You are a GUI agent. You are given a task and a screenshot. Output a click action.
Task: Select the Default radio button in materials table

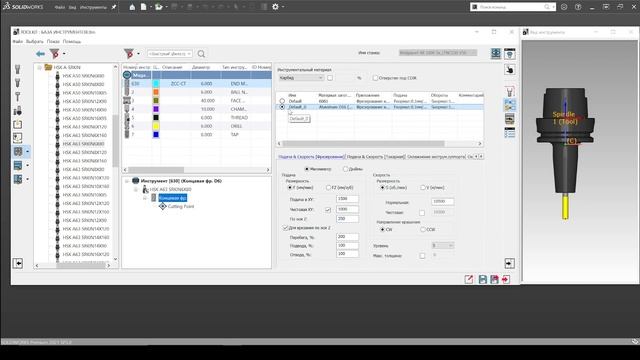click(x=282, y=101)
